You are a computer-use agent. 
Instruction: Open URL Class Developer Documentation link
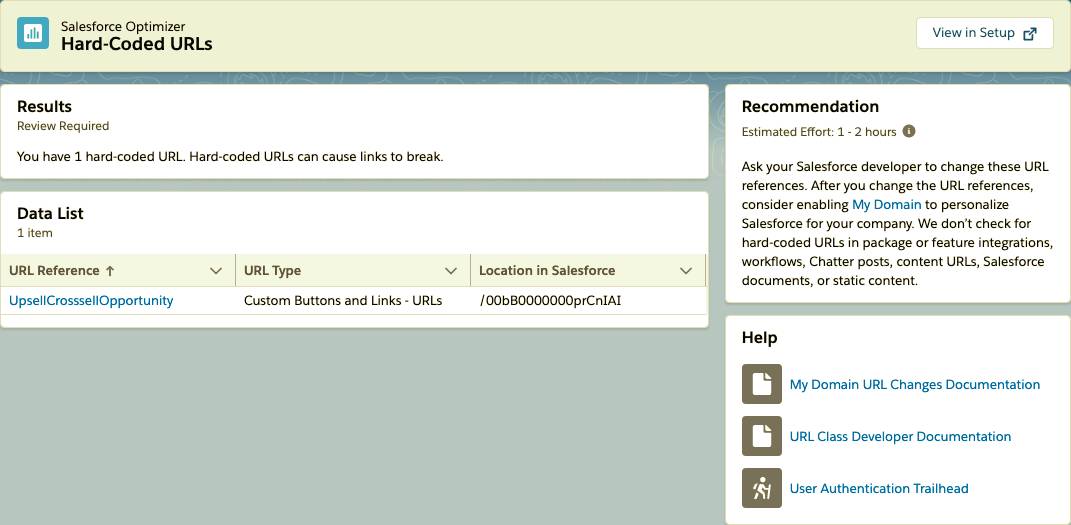(900, 436)
